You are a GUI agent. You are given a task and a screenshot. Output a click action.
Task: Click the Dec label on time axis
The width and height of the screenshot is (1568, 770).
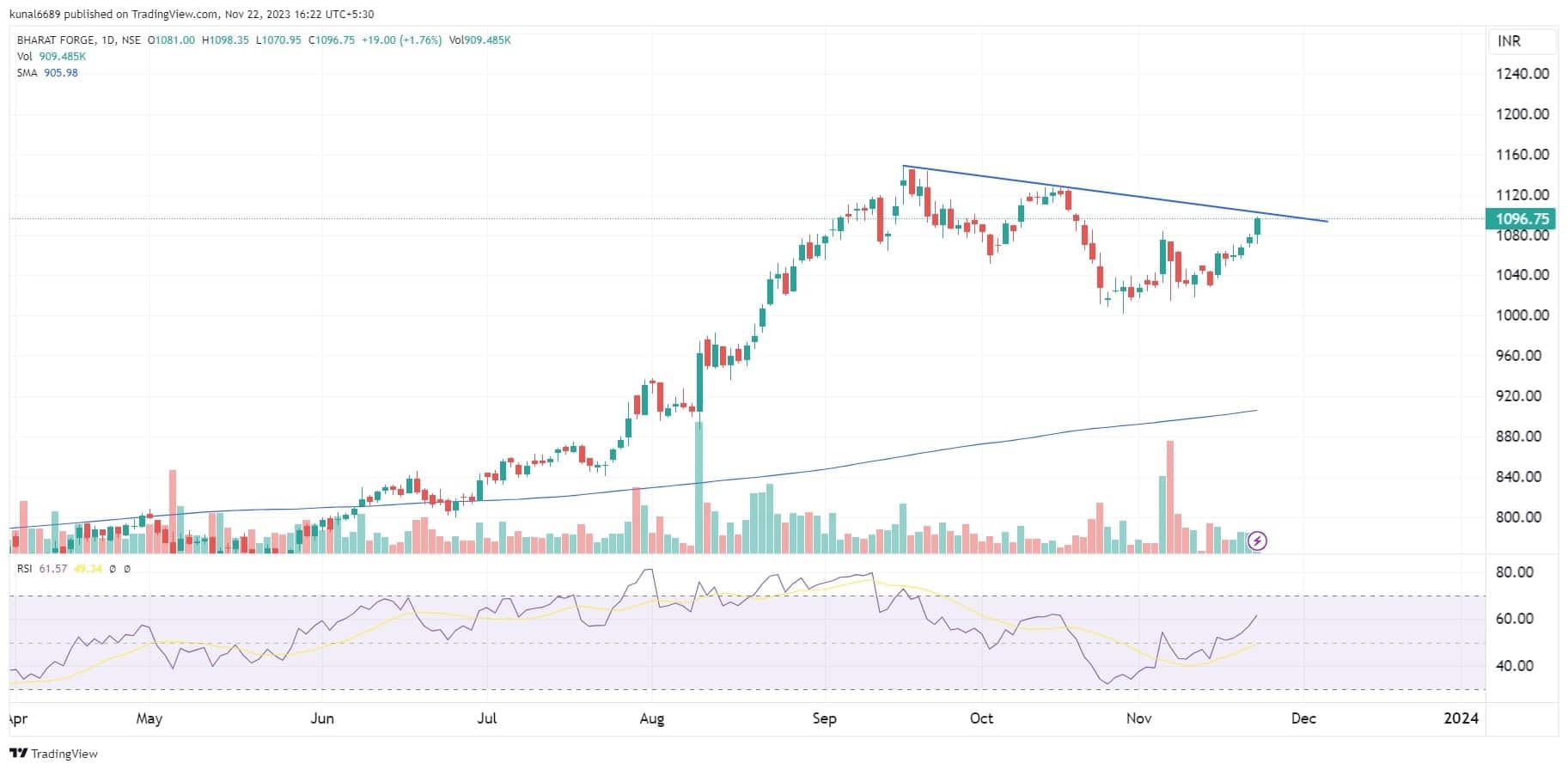(x=1303, y=718)
